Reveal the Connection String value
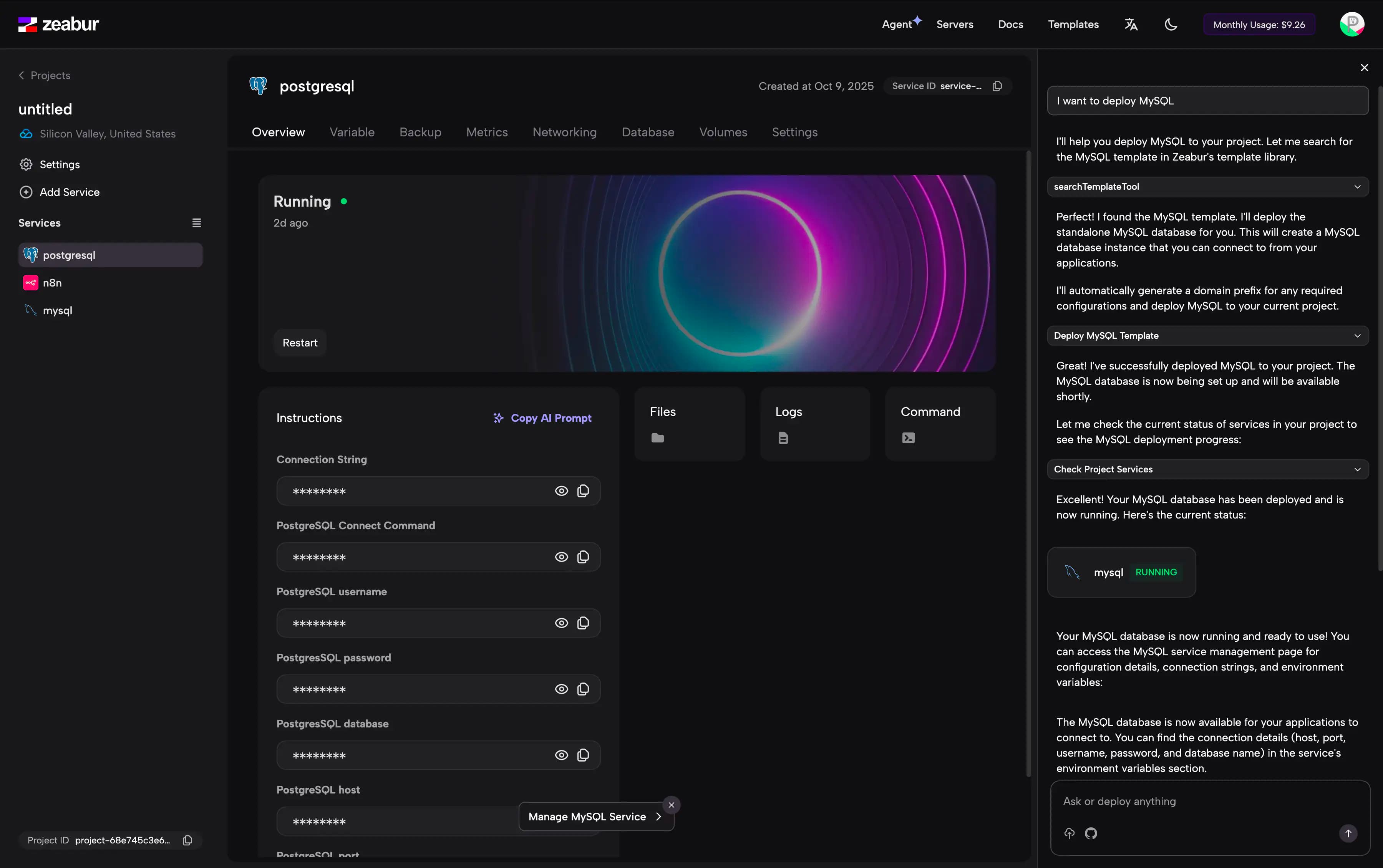 point(561,491)
